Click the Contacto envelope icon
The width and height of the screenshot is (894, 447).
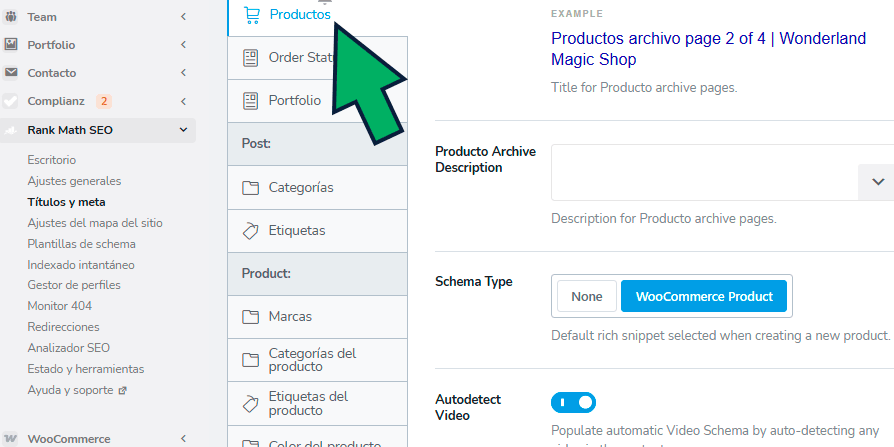point(10,73)
